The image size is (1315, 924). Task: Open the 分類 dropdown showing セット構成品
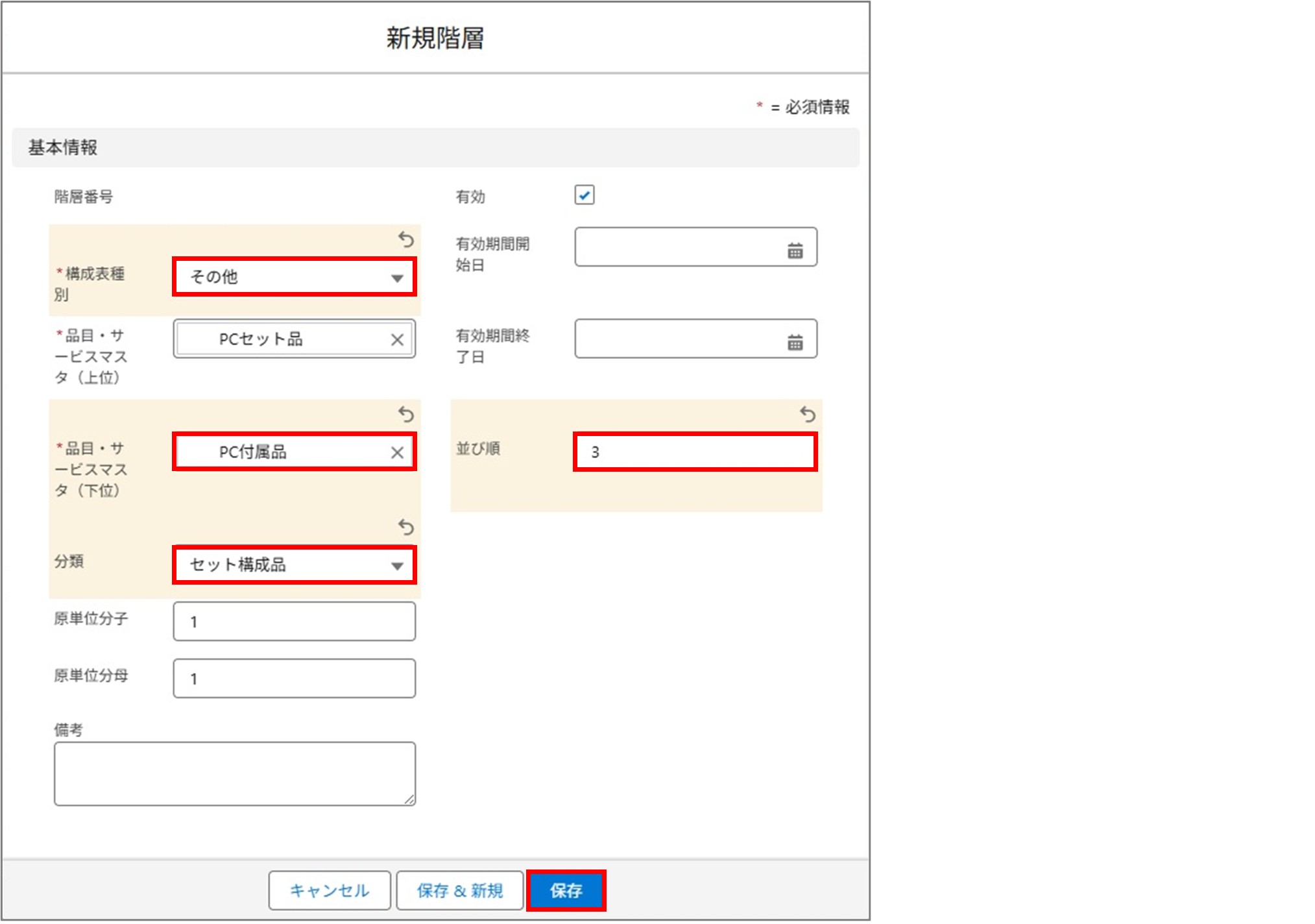[295, 565]
